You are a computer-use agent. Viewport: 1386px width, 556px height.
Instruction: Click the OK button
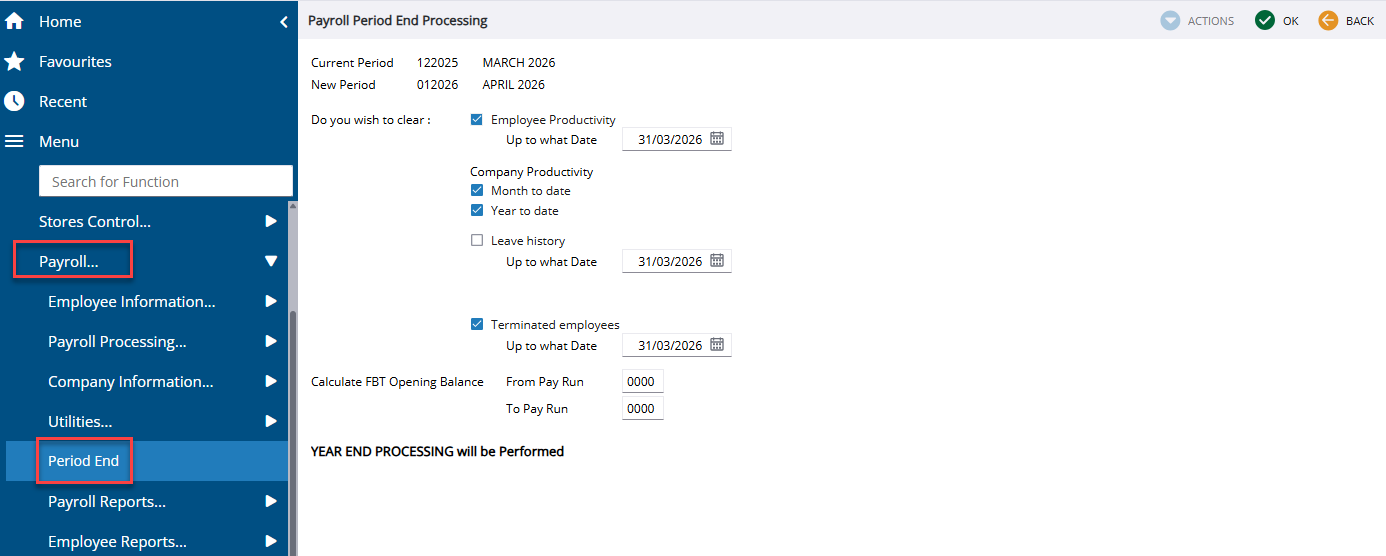pyautogui.click(x=1277, y=21)
